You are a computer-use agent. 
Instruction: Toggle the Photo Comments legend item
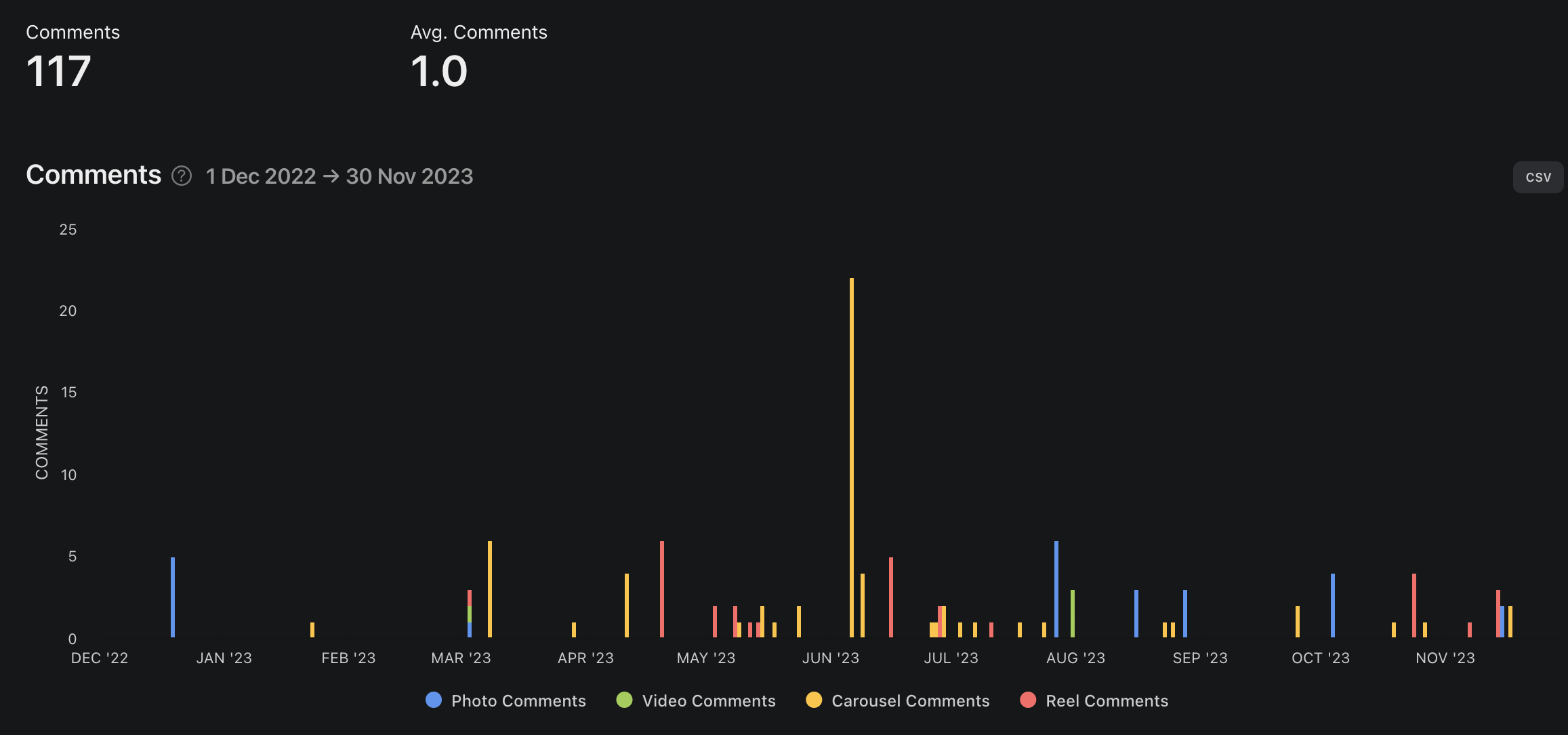(518, 700)
